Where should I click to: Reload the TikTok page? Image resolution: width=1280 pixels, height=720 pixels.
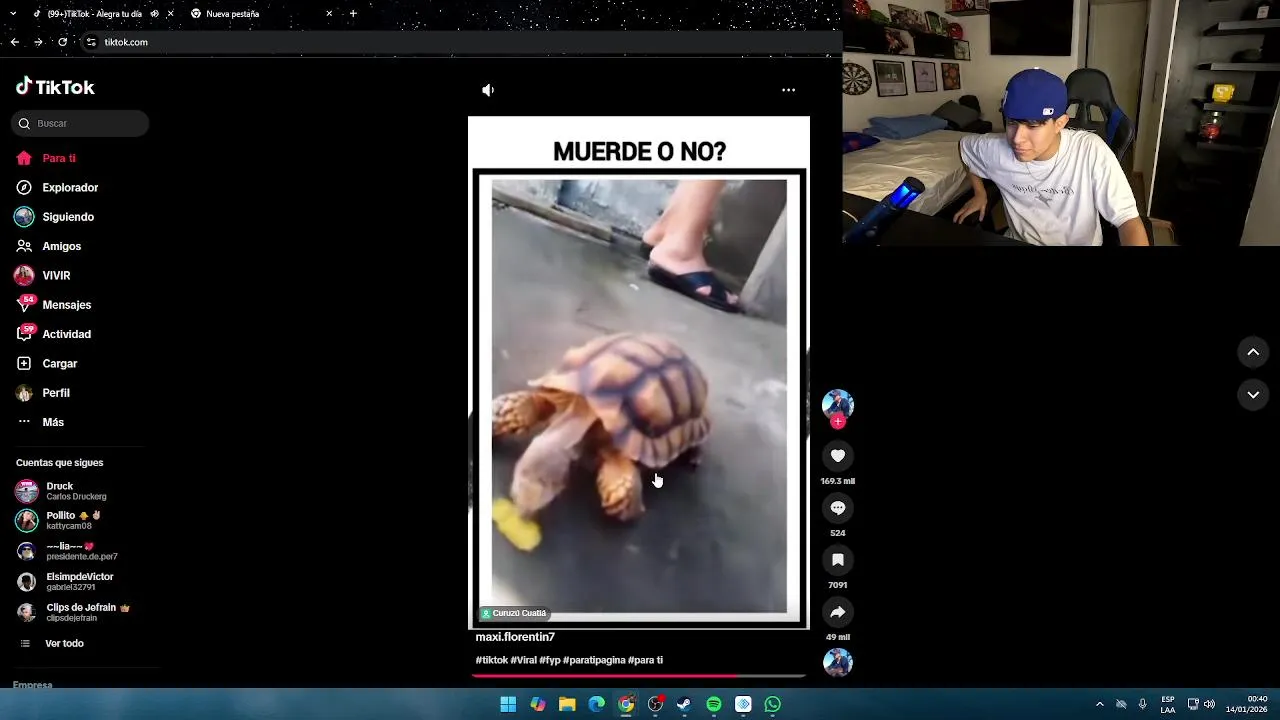click(x=62, y=42)
